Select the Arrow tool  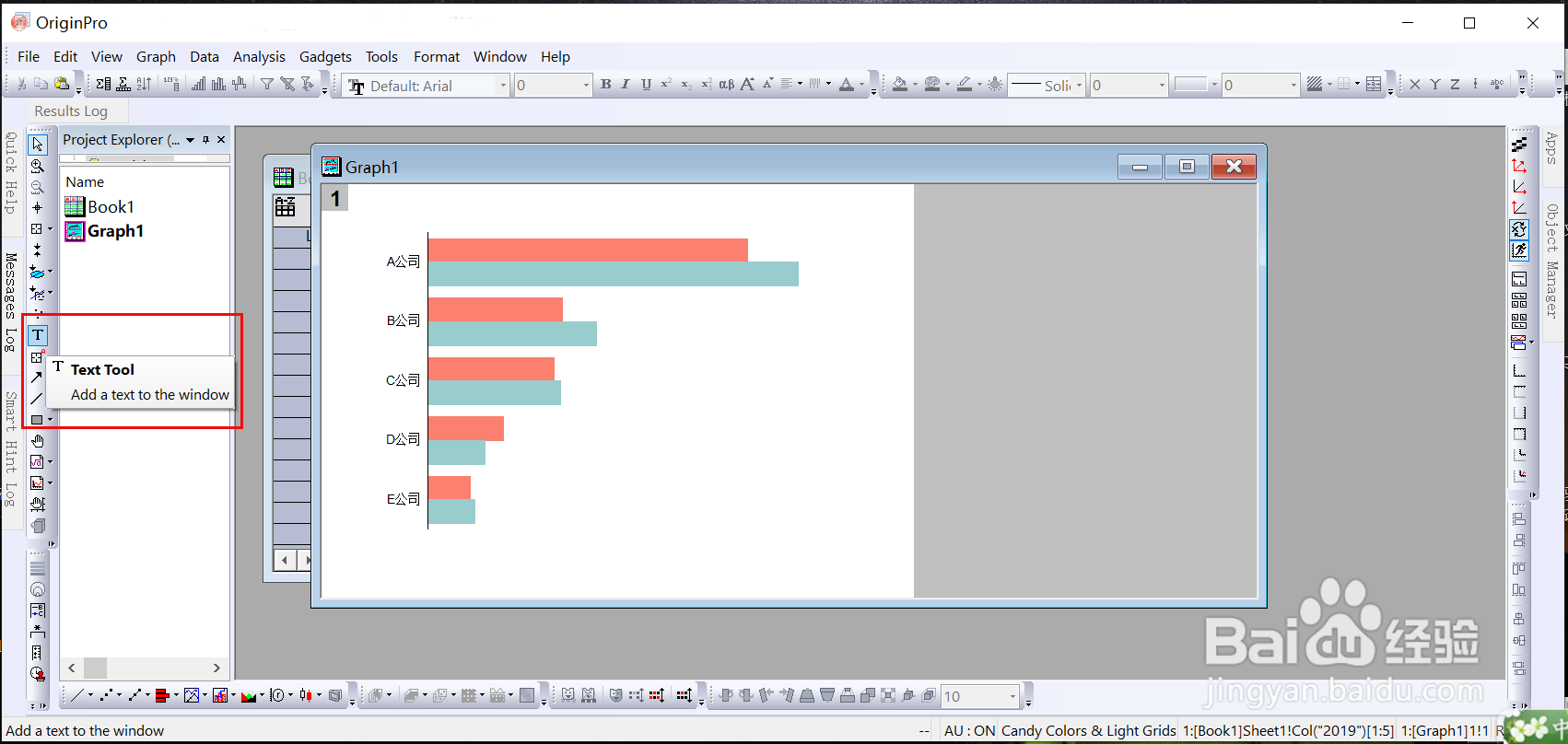(x=37, y=378)
